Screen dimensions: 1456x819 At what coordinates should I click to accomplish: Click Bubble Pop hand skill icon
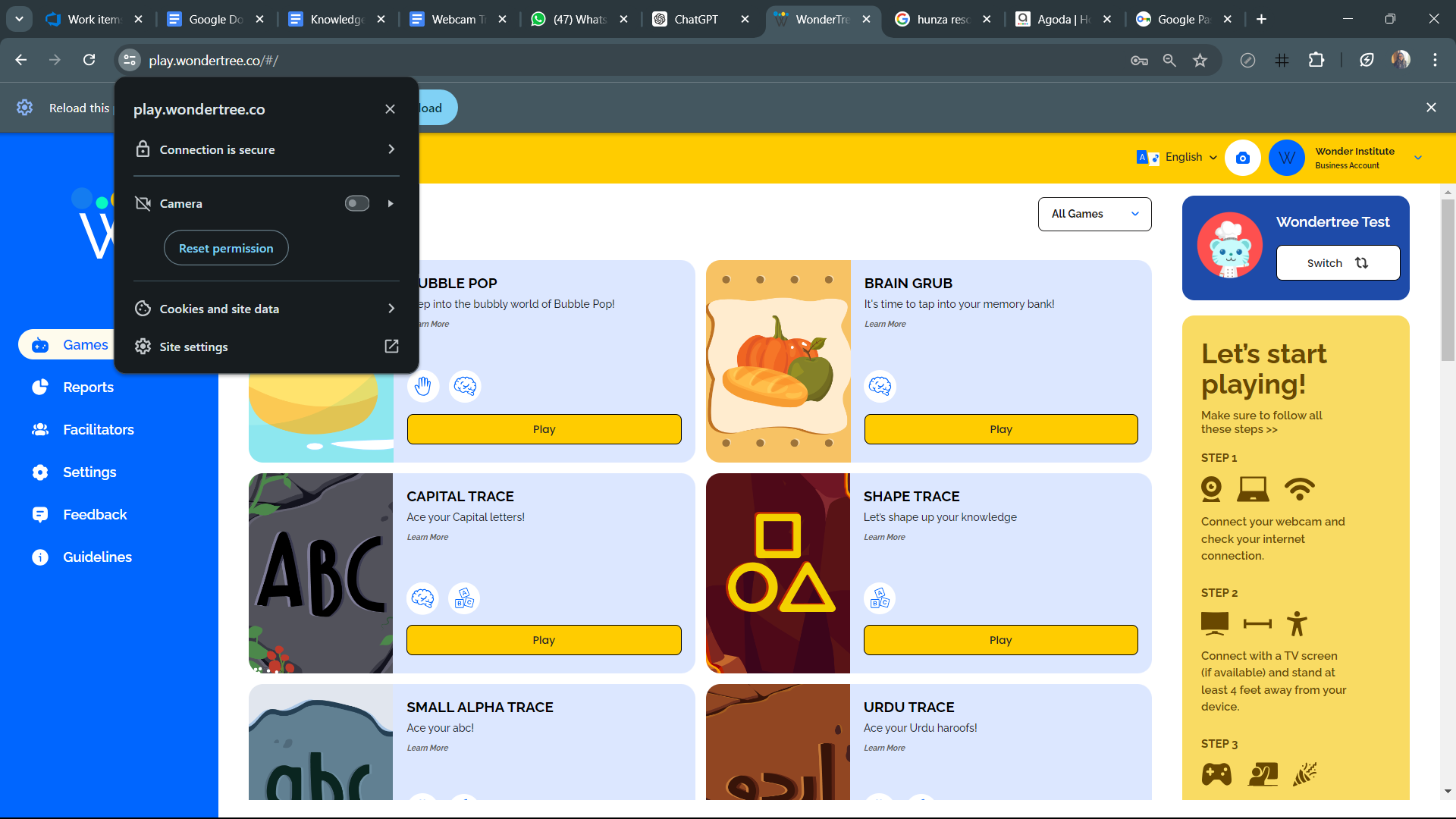(423, 386)
